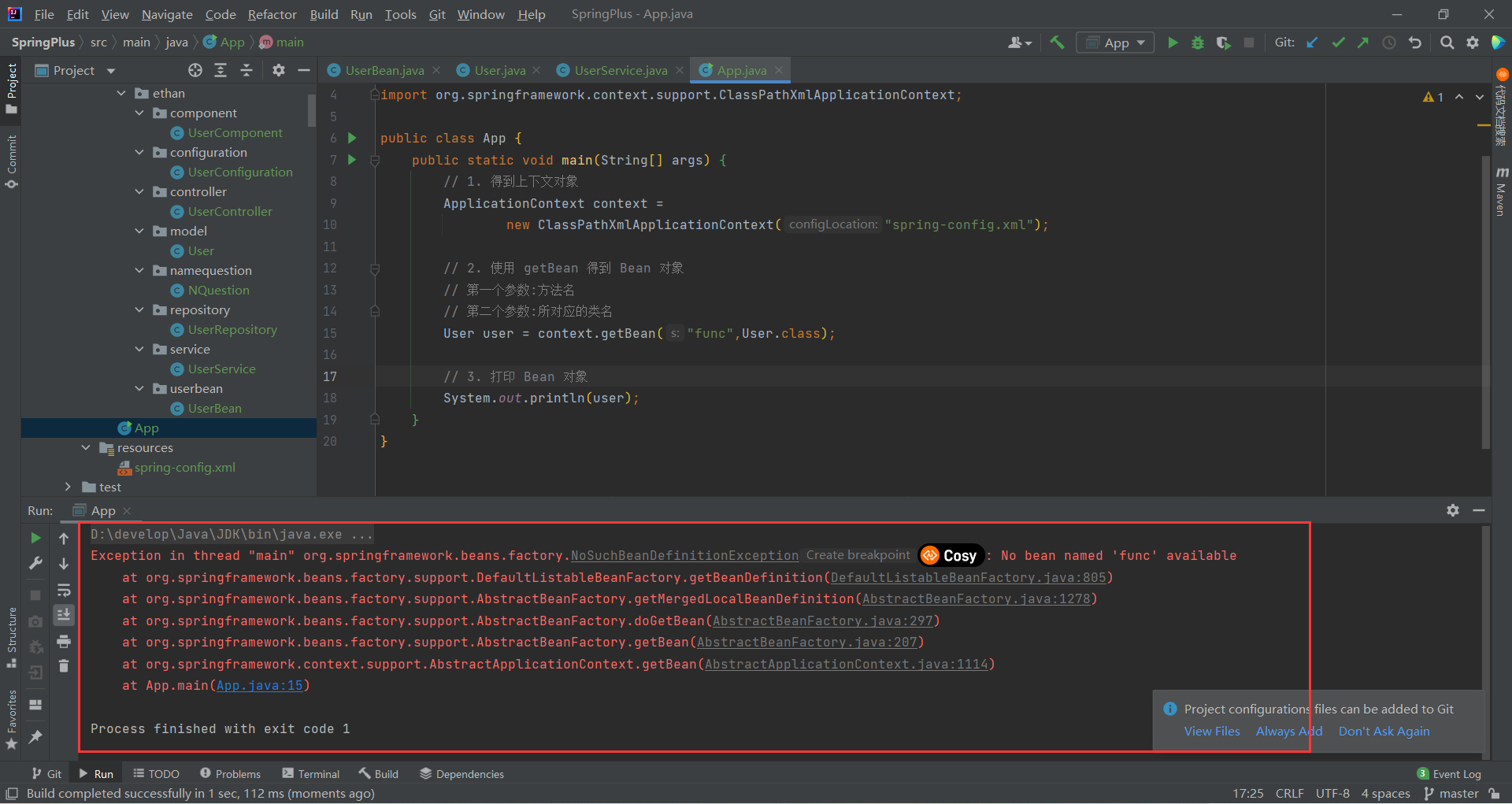The width and height of the screenshot is (1512, 804).
Task: Open the Navigate menu
Action: click(167, 14)
